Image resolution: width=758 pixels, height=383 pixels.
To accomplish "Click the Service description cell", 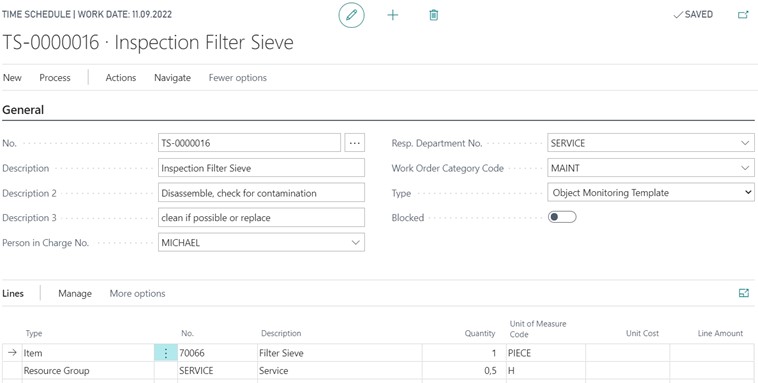I will point(339,371).
